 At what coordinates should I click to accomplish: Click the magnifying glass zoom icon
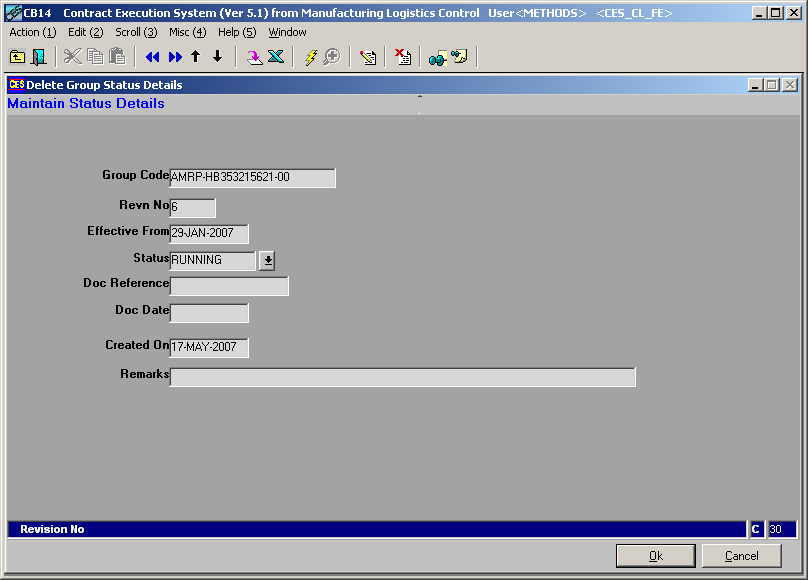click(x=332, y=57)
